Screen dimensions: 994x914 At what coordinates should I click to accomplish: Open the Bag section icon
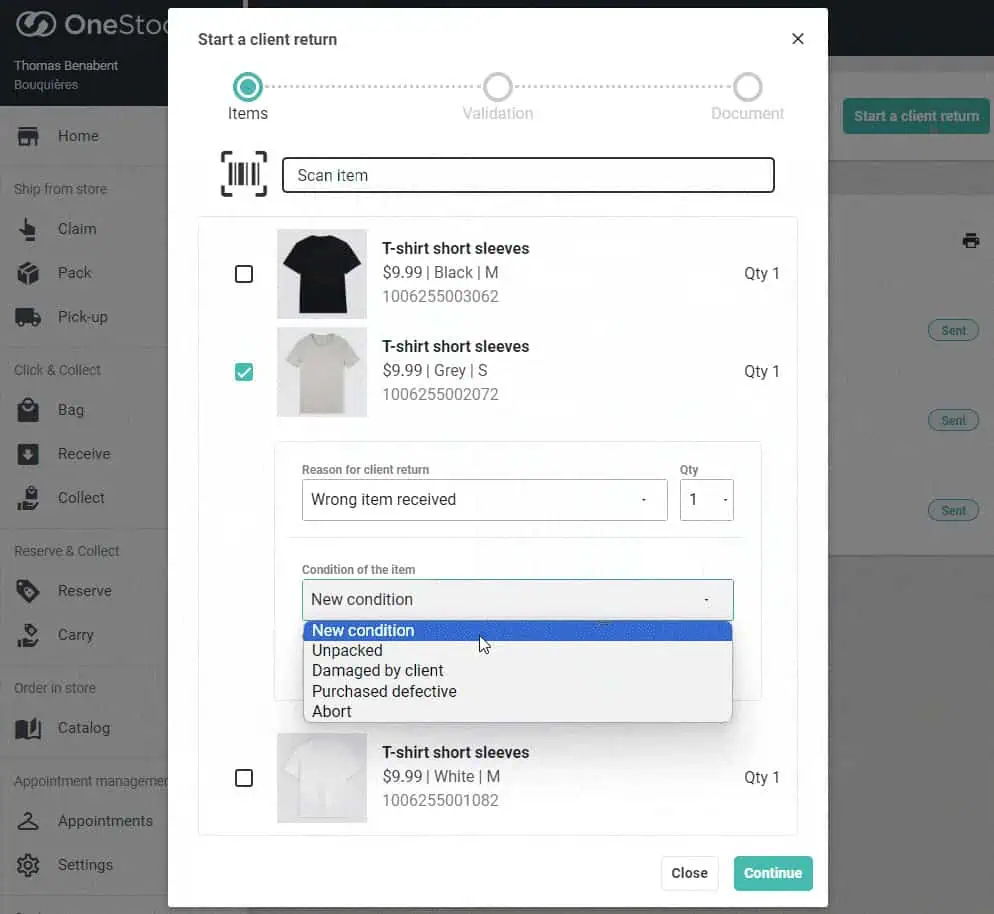click(27, 410)
